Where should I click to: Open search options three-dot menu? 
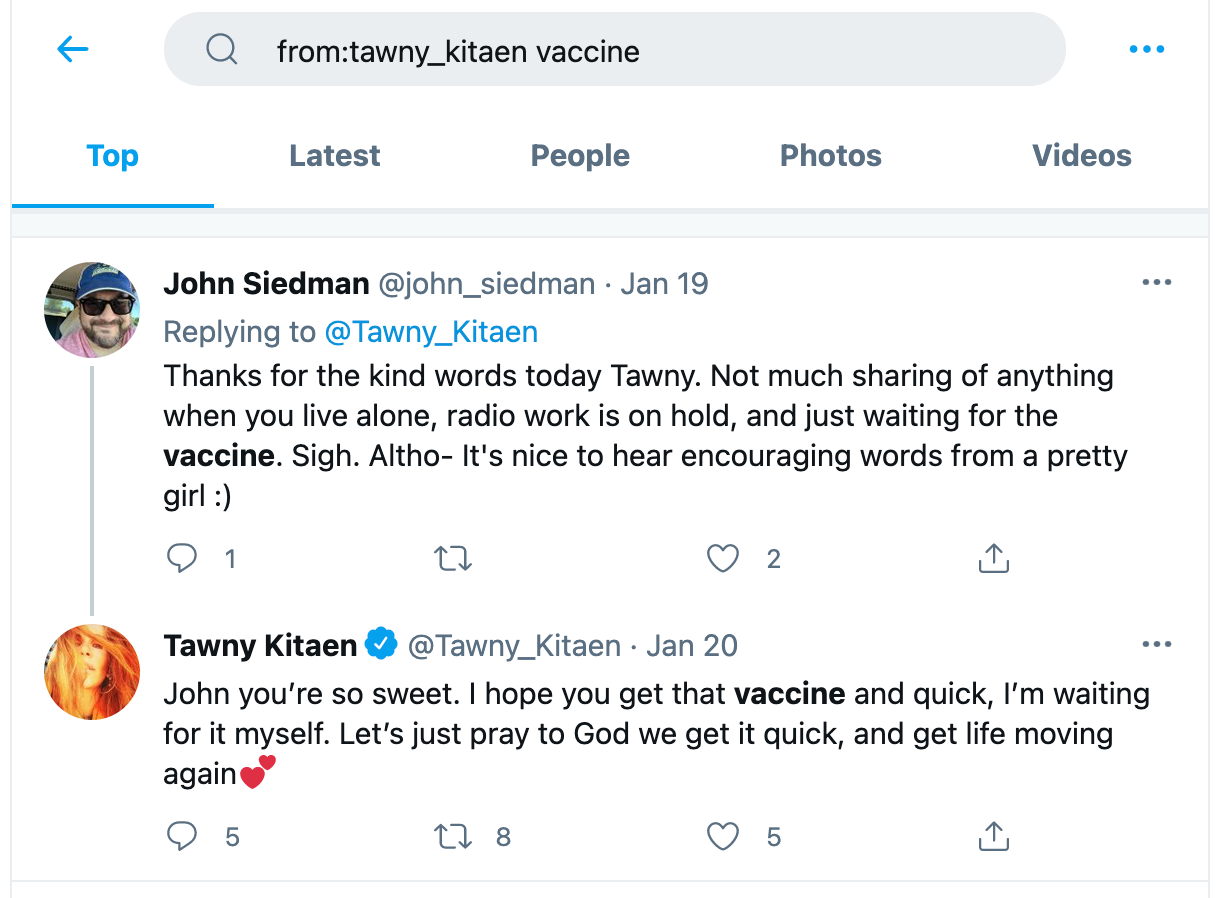[x=1146, y=49]
